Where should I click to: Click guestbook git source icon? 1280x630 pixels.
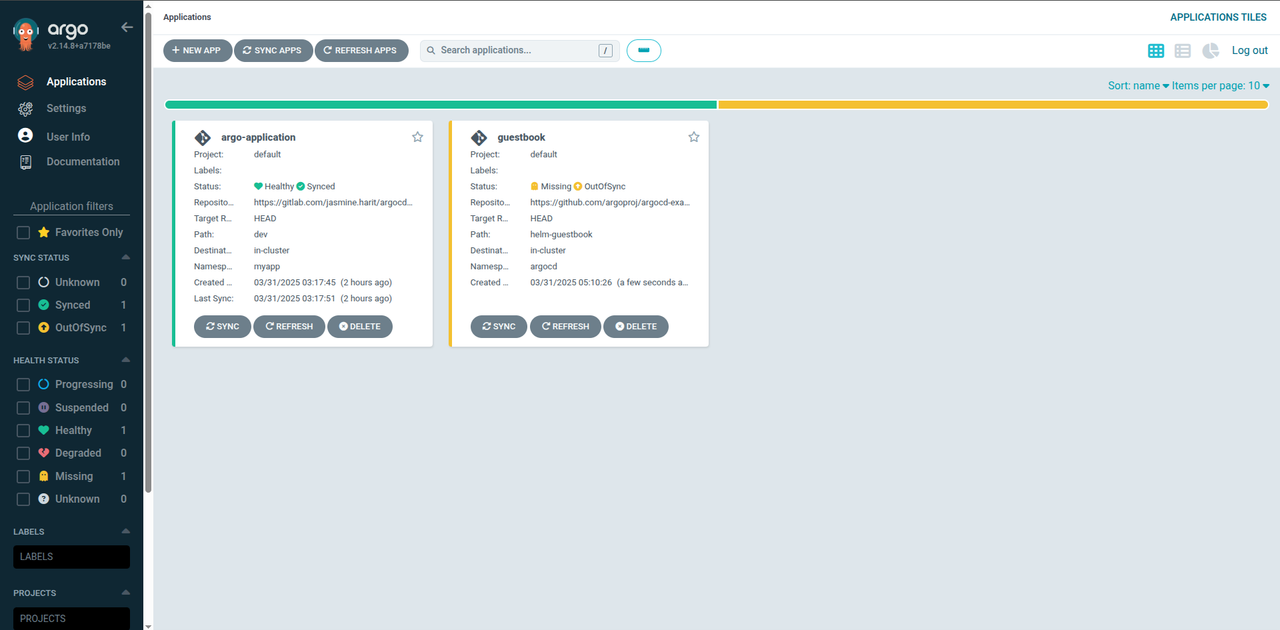(x=479, y=138)
